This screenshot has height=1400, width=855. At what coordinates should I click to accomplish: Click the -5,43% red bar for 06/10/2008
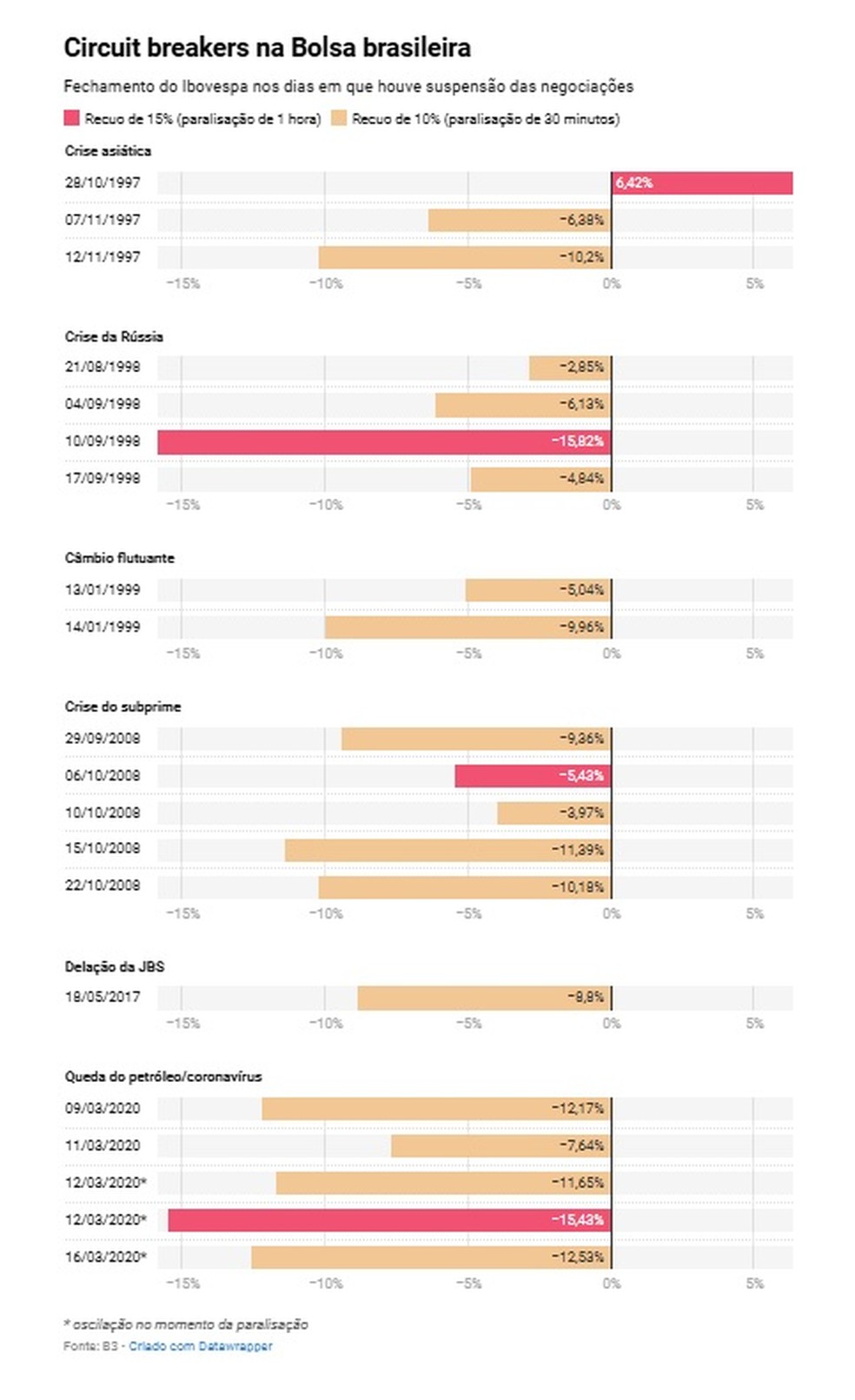pos(533,776)
